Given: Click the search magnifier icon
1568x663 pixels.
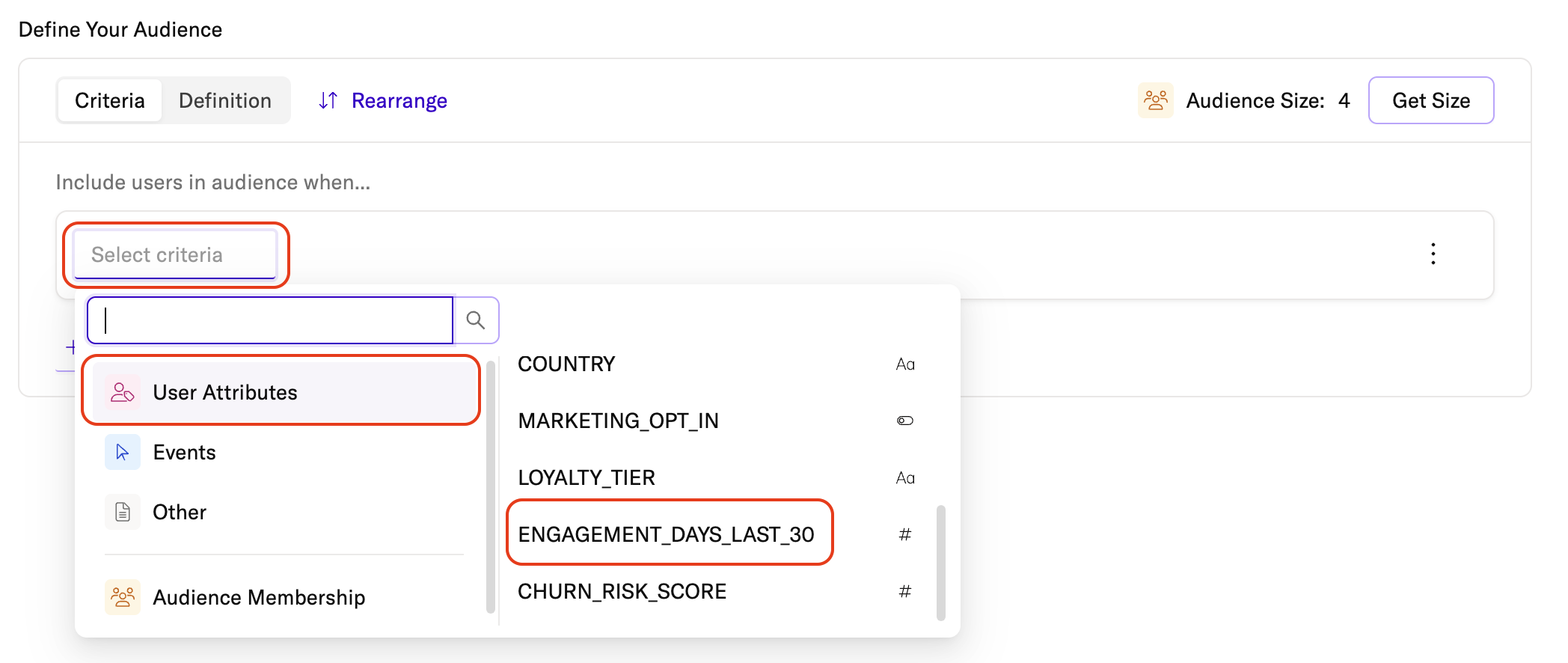Looking at the screenshot, I should (476, 320).
